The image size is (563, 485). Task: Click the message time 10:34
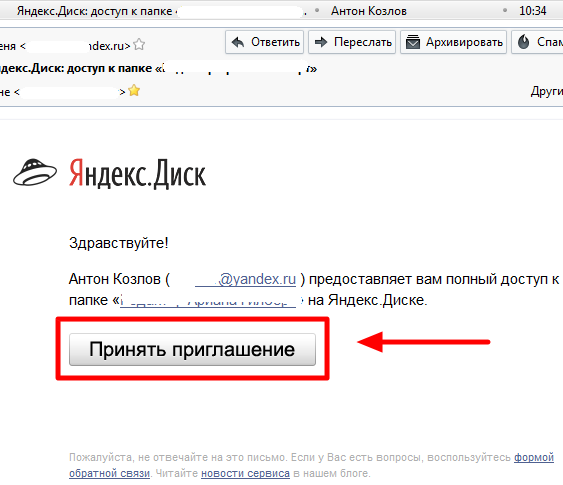(532, 11)
